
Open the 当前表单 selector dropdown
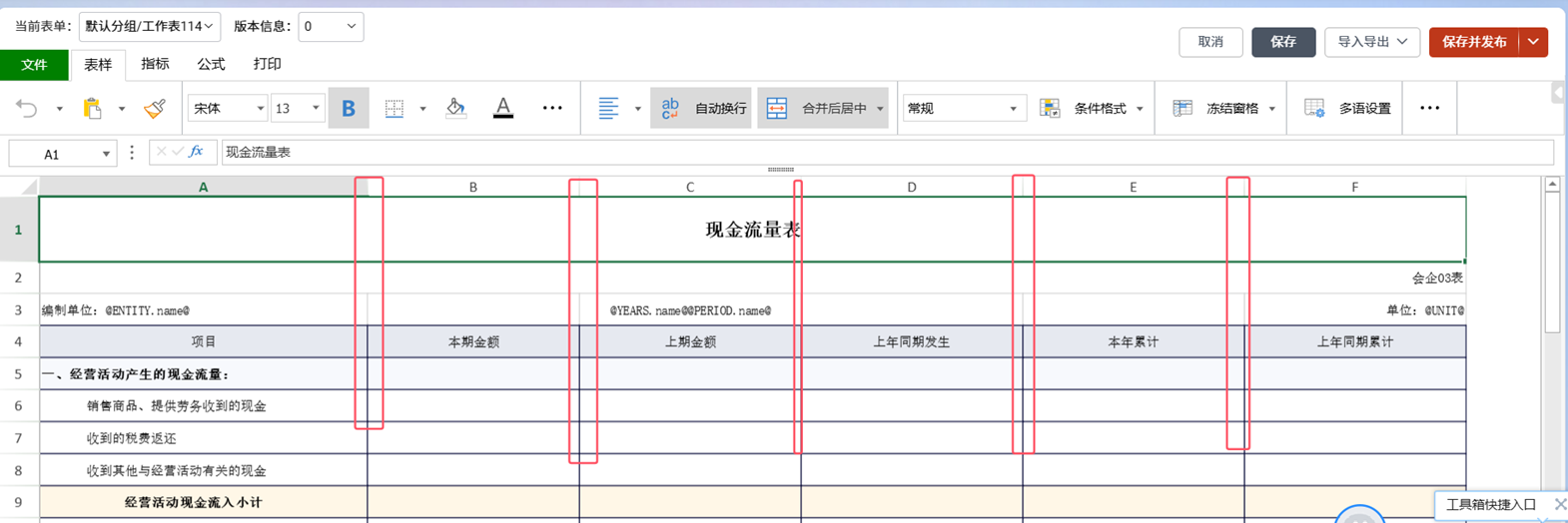click(x=149, y=26)
